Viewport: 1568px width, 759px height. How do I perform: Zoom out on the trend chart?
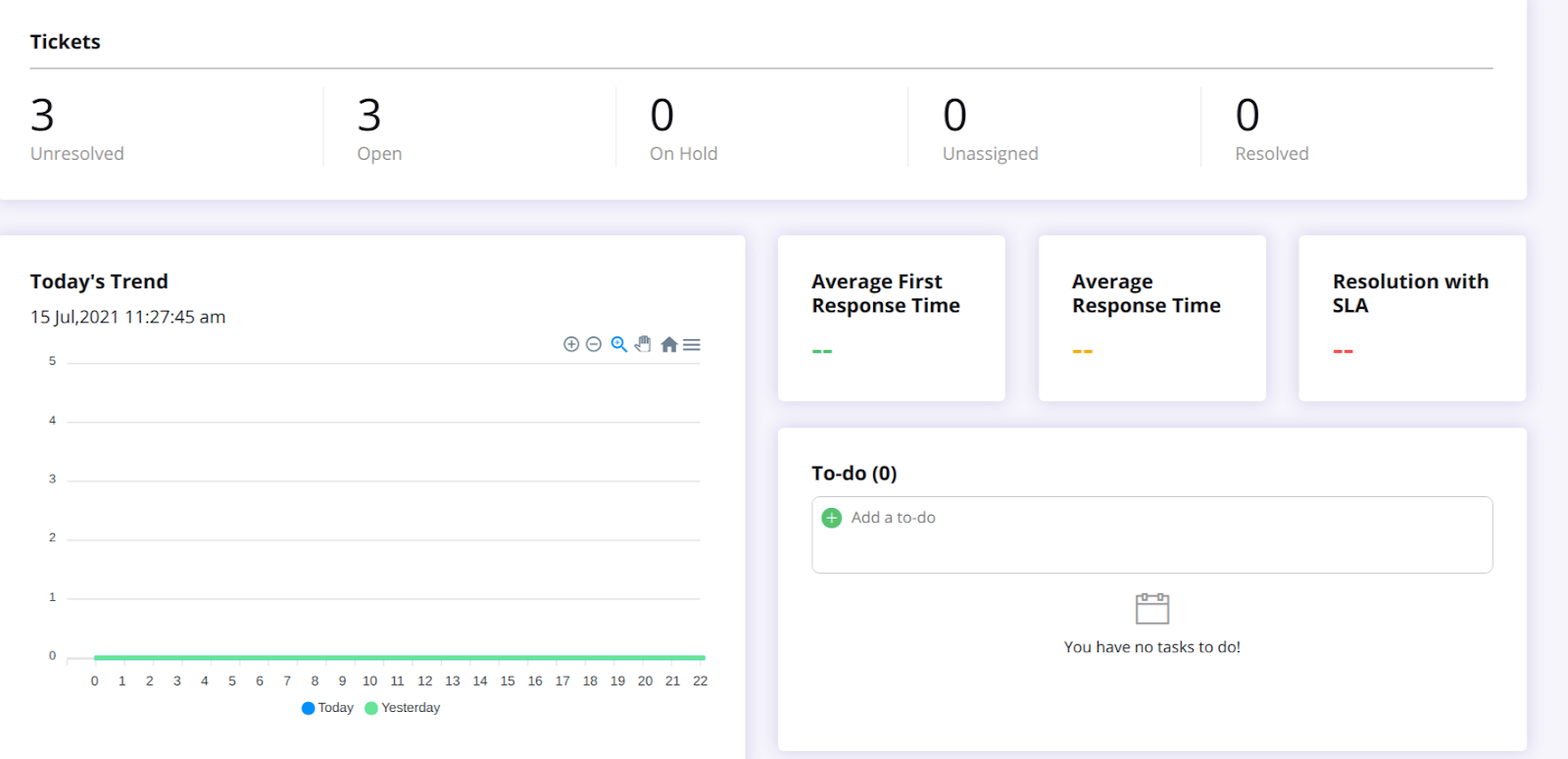594,344
